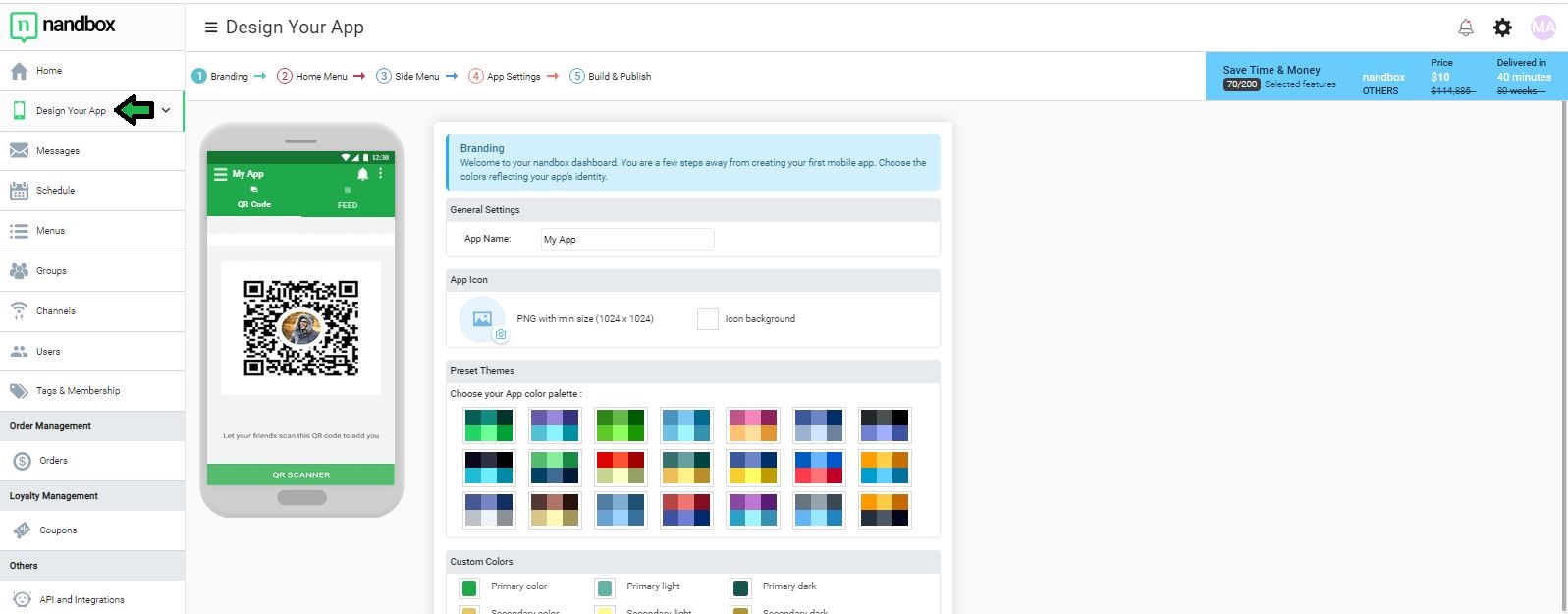Open the Home icon in the sidebar

pos(19,71)
